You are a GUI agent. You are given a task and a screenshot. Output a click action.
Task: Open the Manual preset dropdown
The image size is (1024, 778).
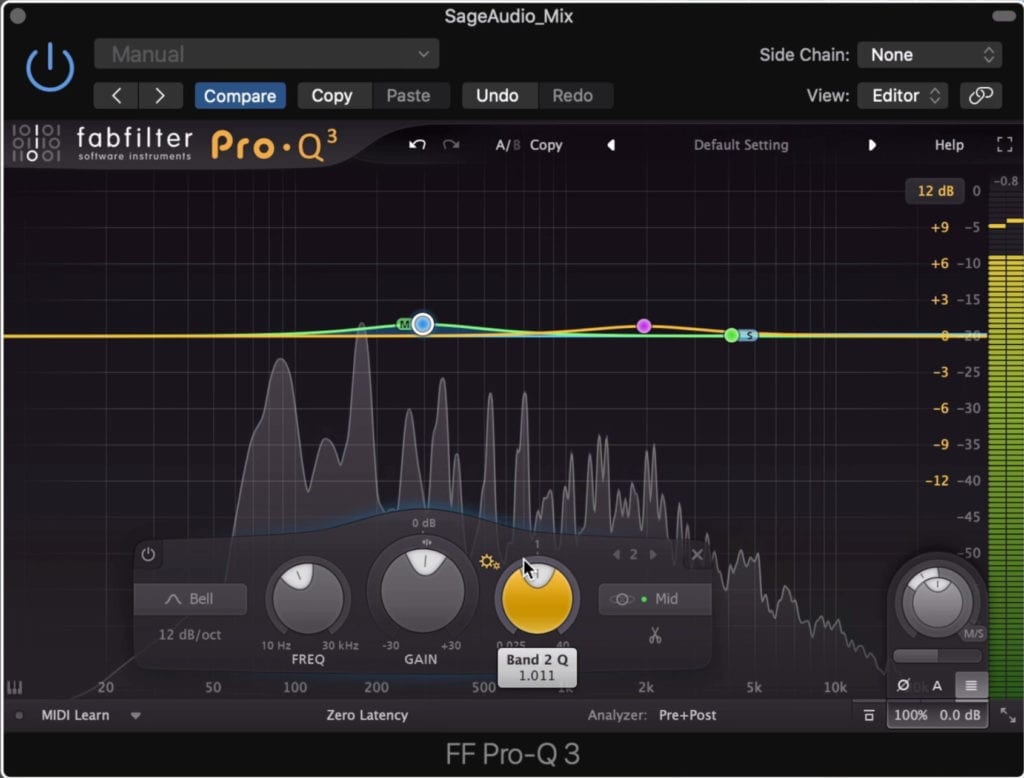coord(266,54)
